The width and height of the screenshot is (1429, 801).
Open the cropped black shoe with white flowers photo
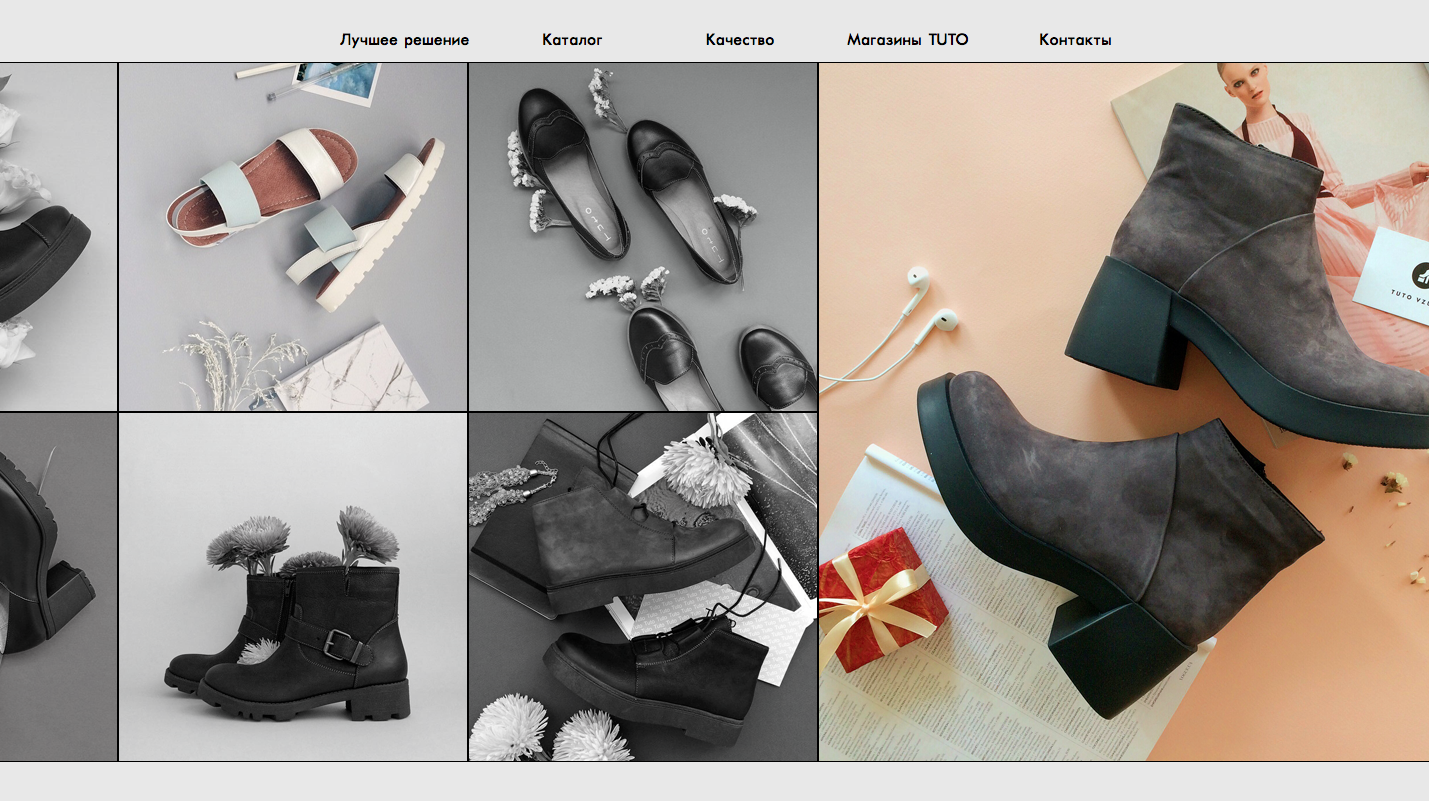point(58,237)
